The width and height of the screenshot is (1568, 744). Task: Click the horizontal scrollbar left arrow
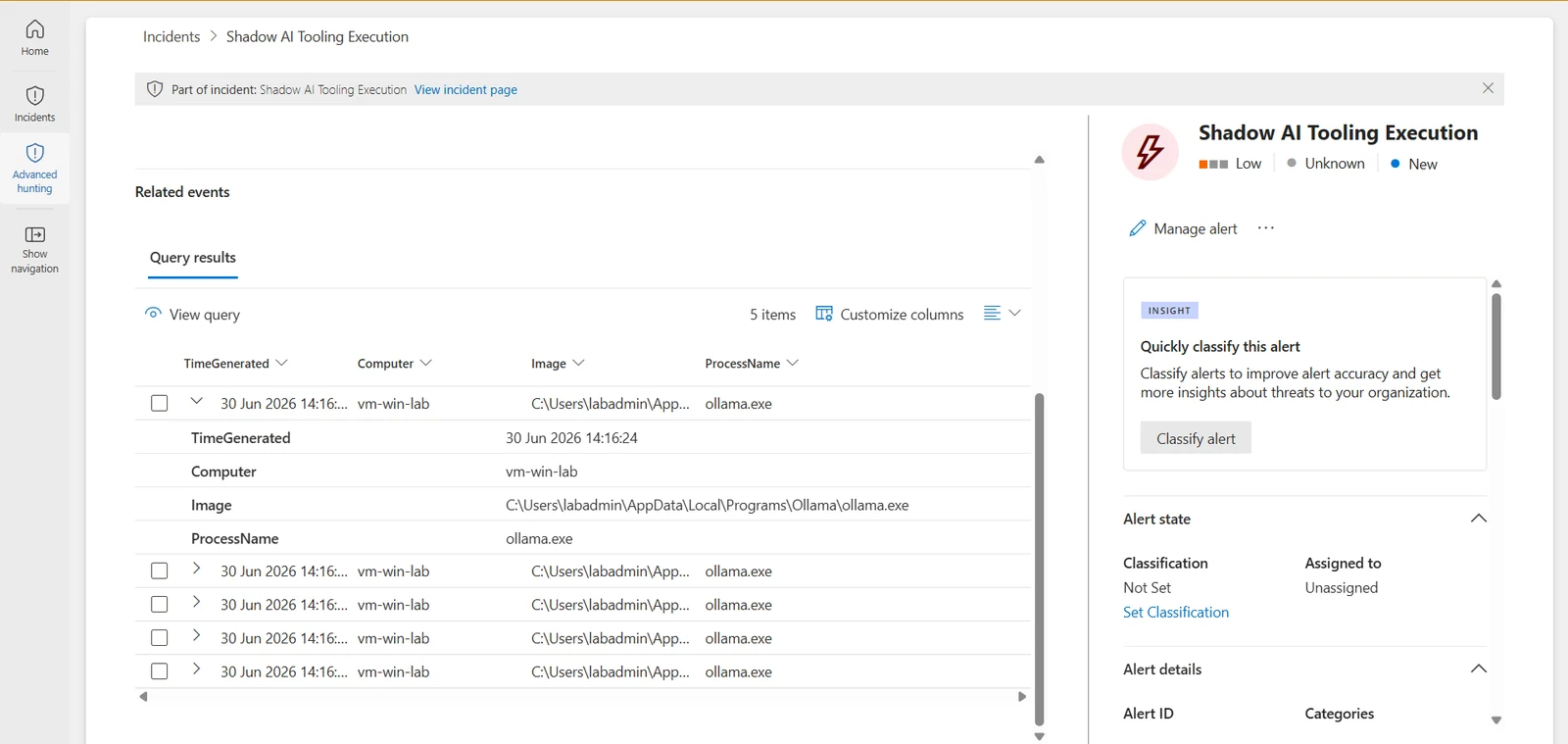[143, 697]
